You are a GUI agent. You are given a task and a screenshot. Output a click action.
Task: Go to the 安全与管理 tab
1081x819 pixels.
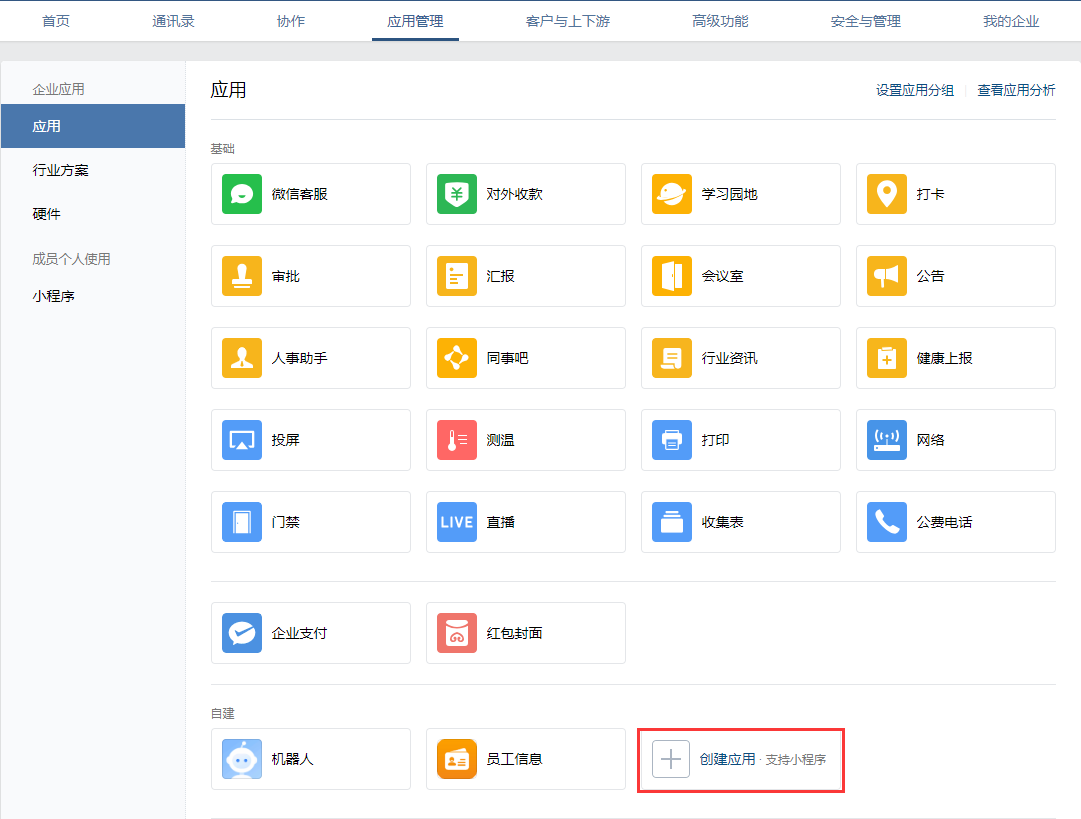[865, 21]
